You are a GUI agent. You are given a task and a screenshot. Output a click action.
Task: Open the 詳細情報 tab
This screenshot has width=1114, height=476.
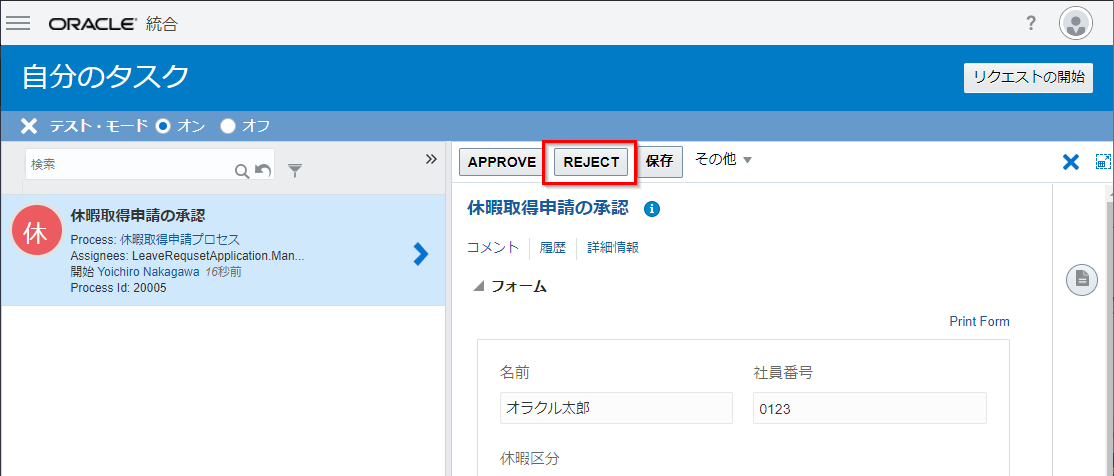click(612, 248)
